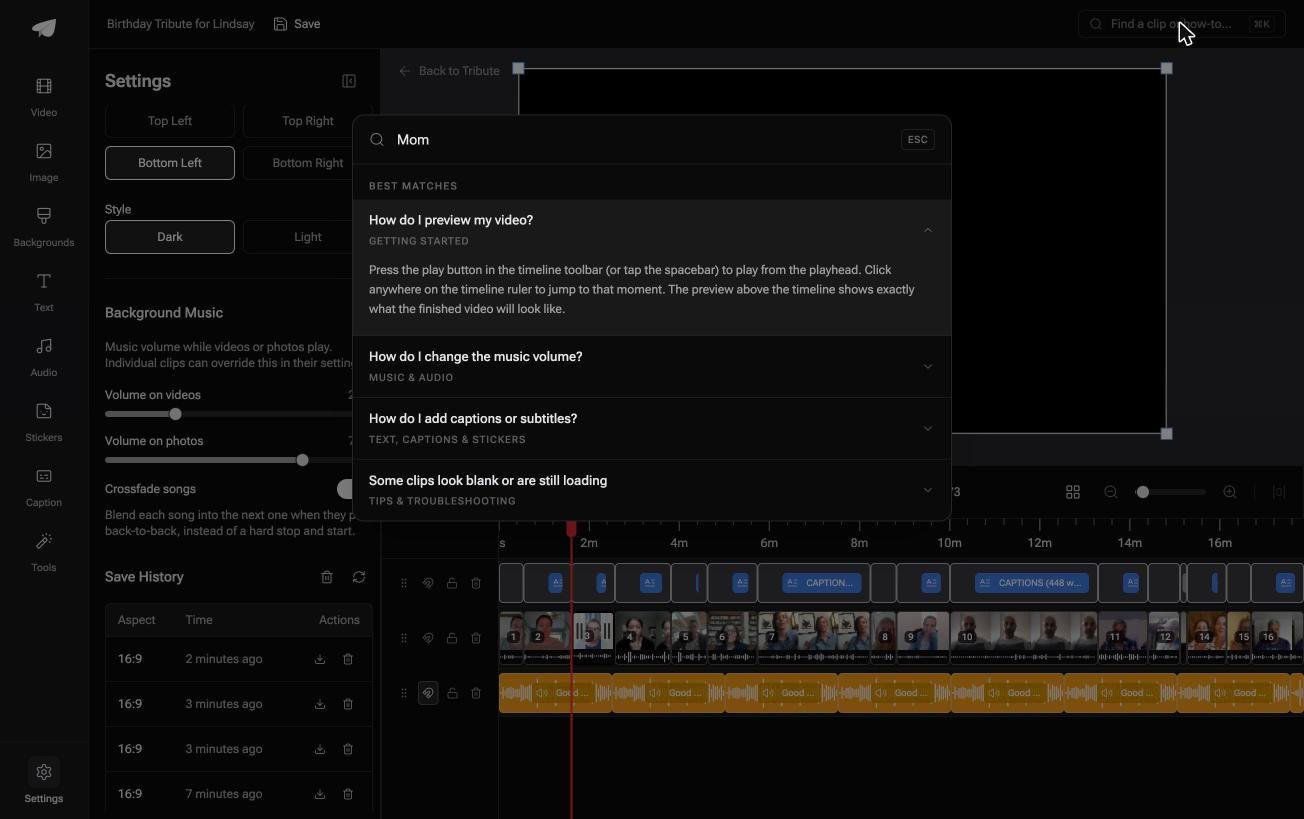Select Bottom Left position
Viewport: 1304px width, 819px height.
[x=170, y=163]
